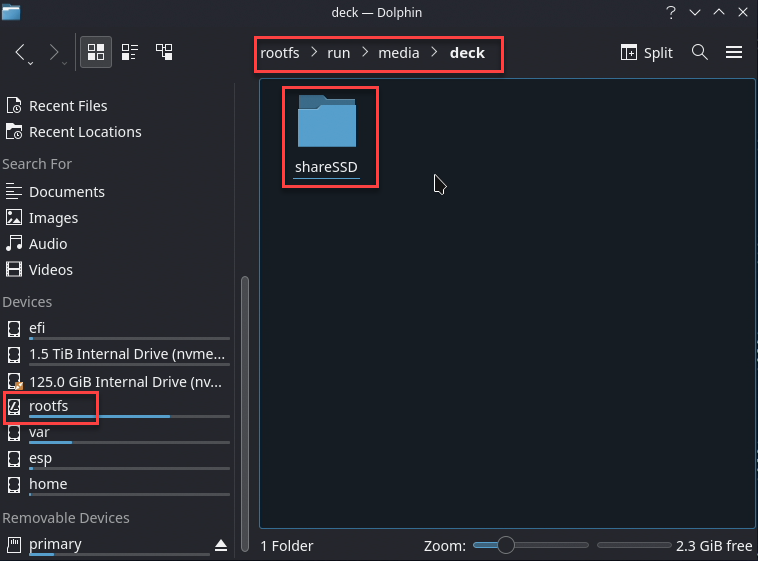Screen dimensions: 758x561
Task: Click the Search For section header
Action: [x=37, y=164]
